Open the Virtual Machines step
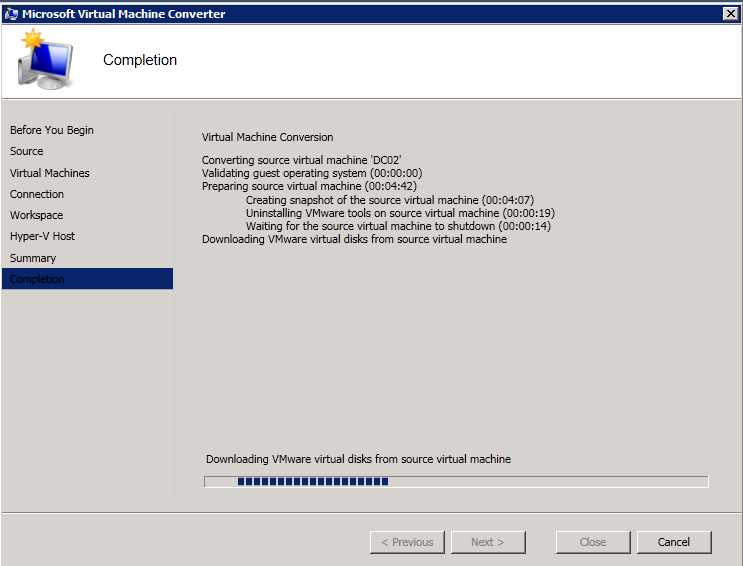Viewport: 743px width, 566px height. (x=49, y=173)
